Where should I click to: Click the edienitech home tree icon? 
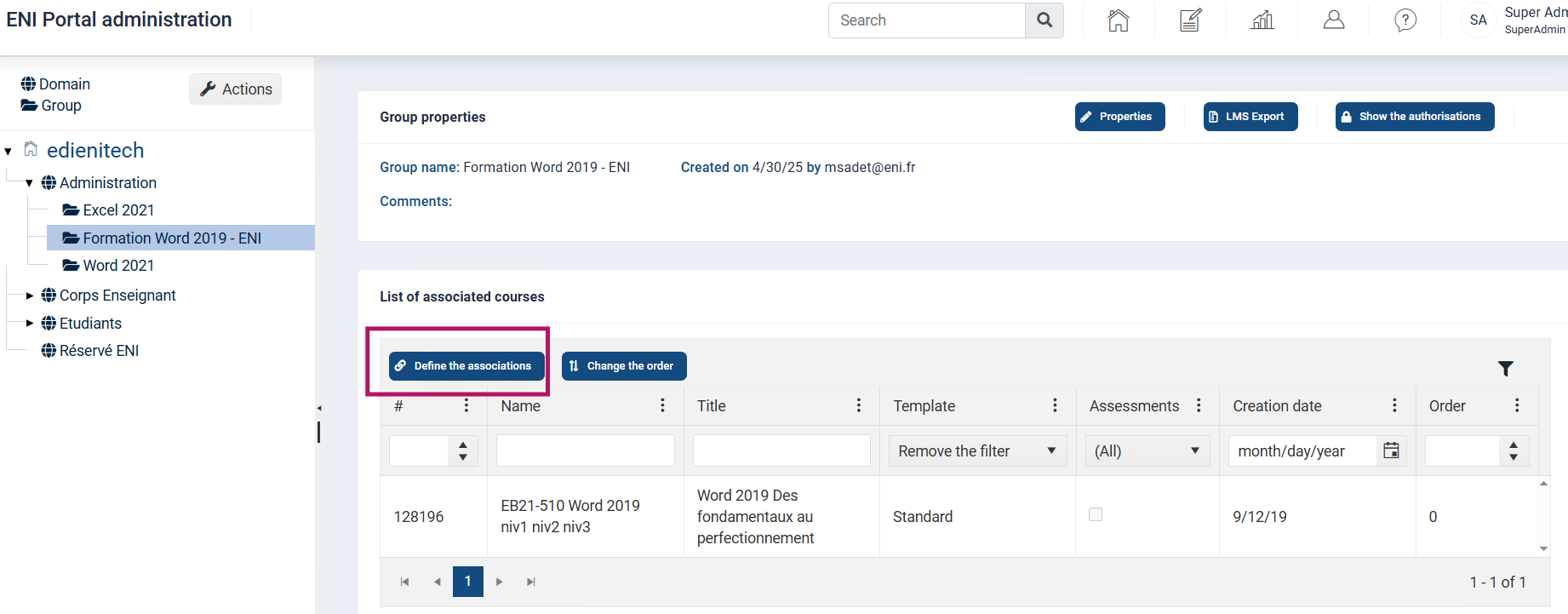[x=31, y=149]
